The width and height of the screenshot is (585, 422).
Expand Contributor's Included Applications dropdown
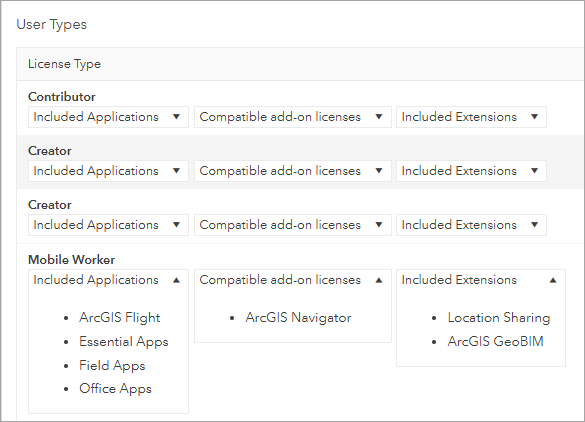[x=108, y=117]
